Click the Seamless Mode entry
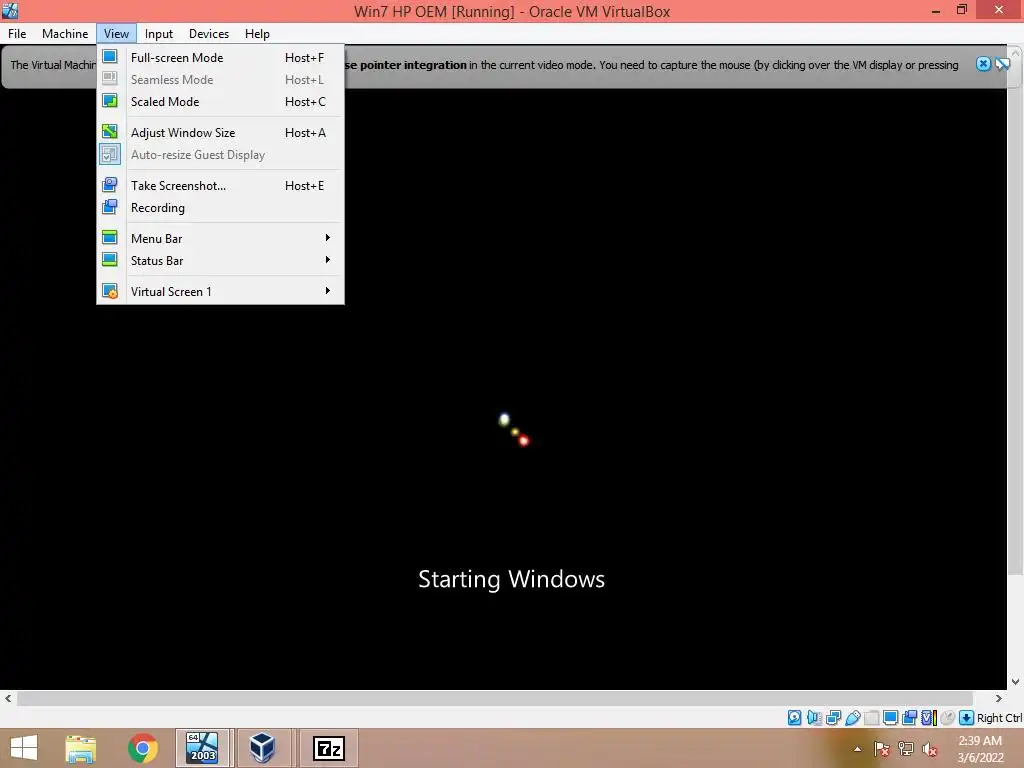 click(x=220, y=80)
